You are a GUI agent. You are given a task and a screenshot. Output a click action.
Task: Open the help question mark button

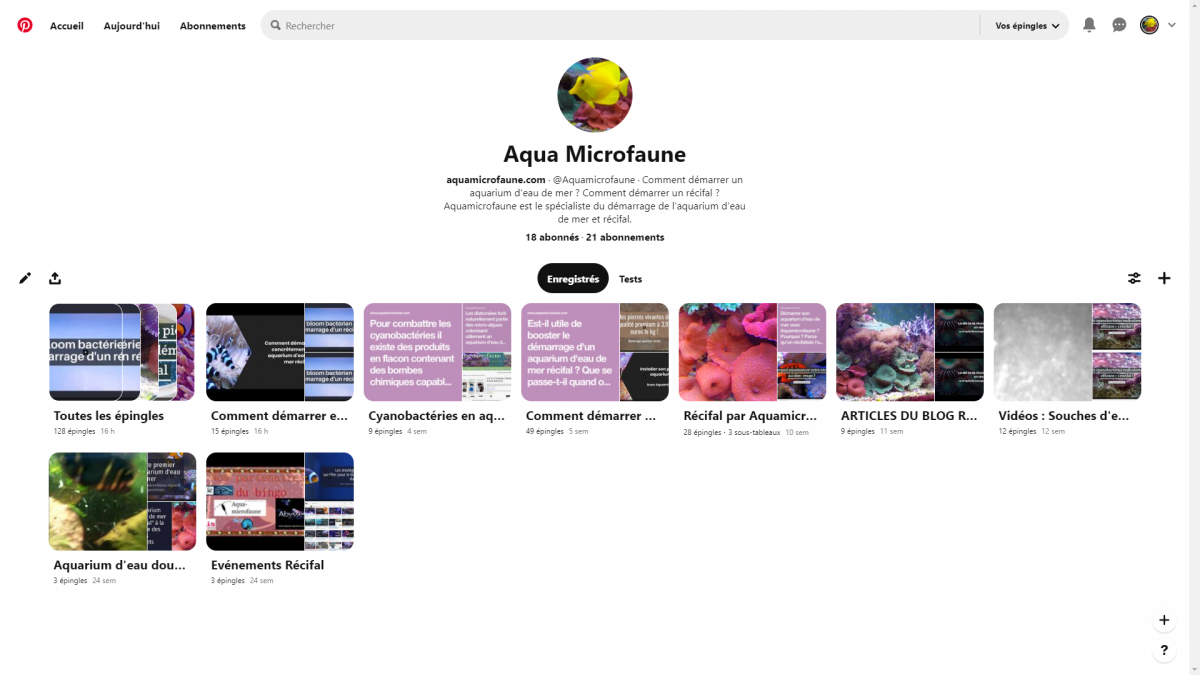[1164, 650]
